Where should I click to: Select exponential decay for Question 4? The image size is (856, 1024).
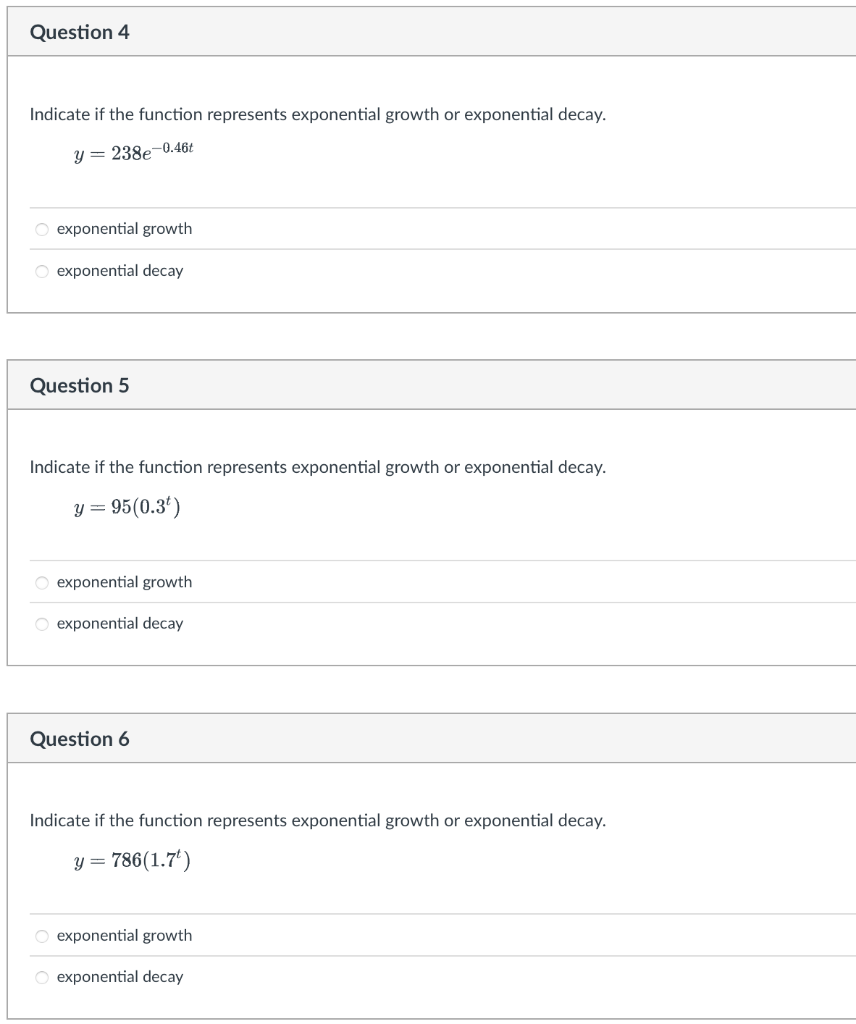coord(41,270)
